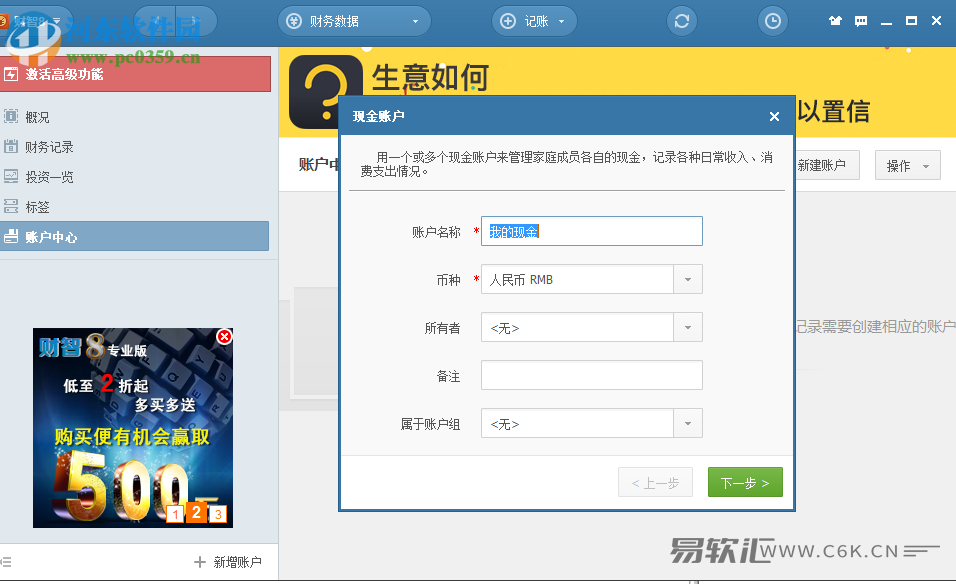Click the clock history icon in title bar
The width and height of the screenshot is (956, 584).
[x=772, y=21]
